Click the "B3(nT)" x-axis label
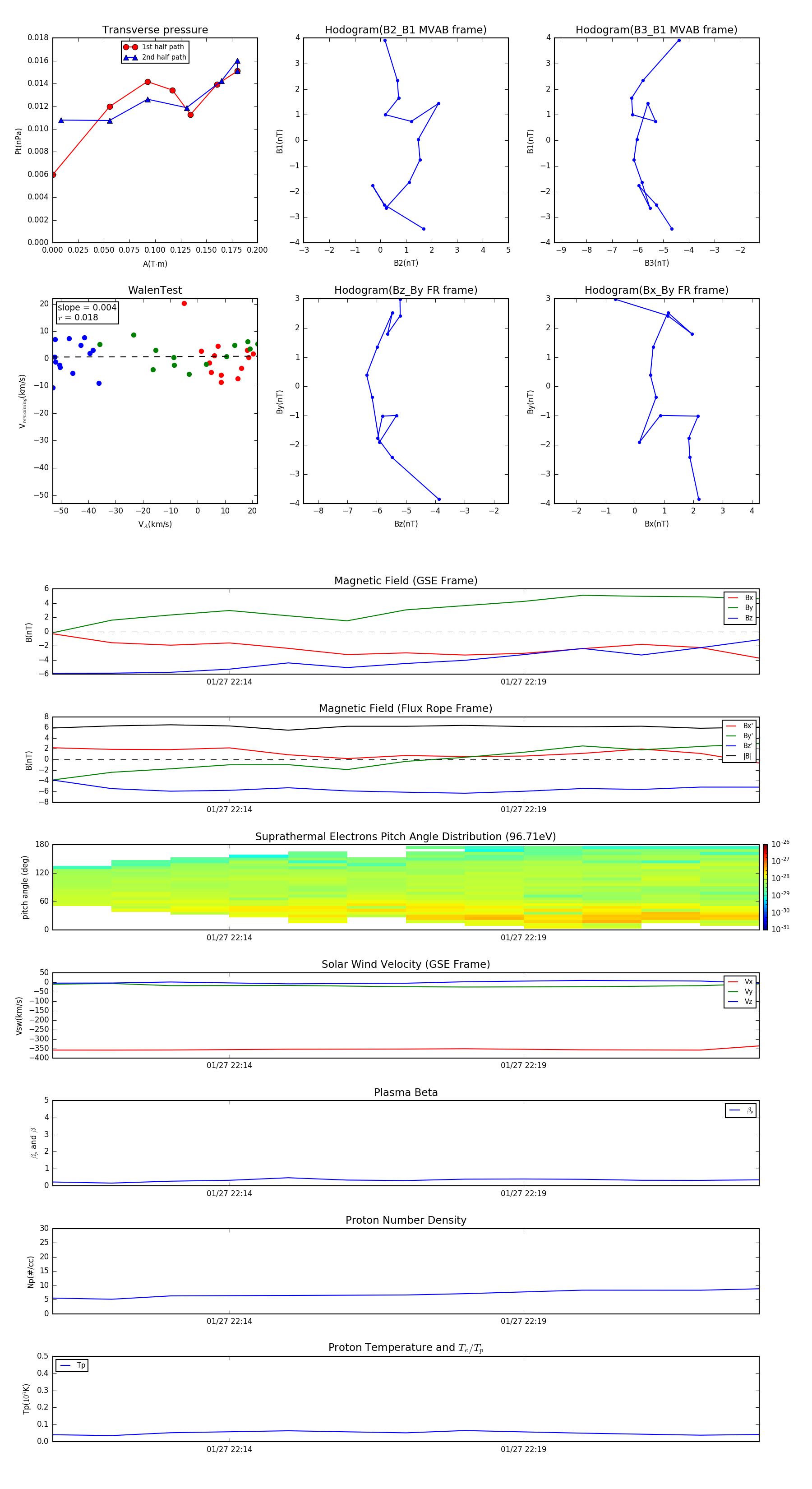Image resolution: width=812 pixels, height=1489 pixels. pos(656,263)
